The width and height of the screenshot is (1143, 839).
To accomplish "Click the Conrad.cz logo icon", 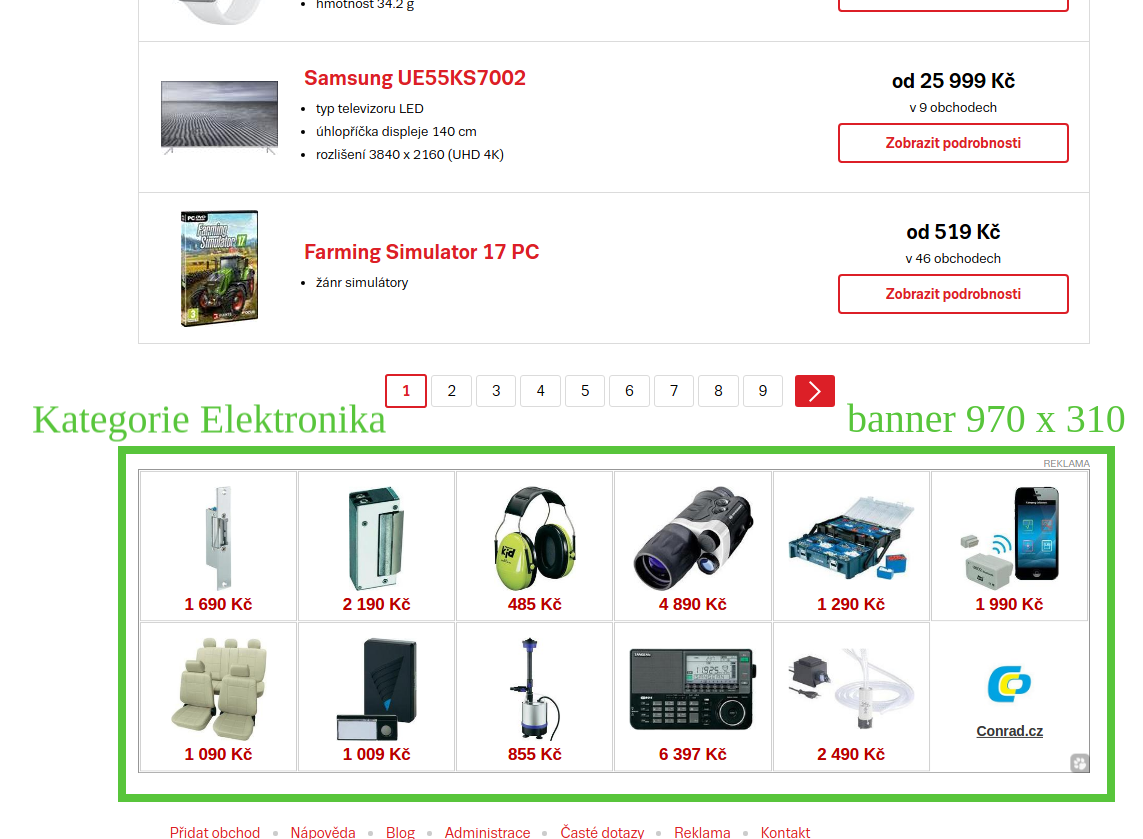I will (x=1010, y=684).
